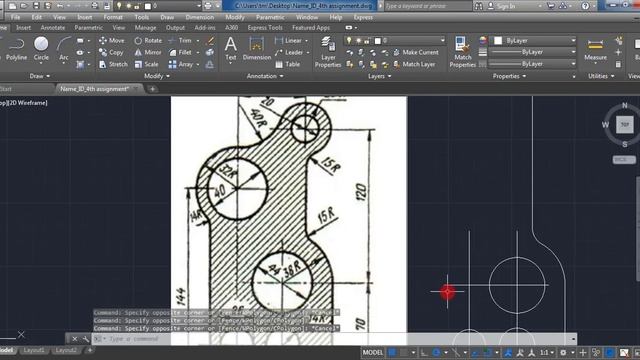The image size is (640, 360).
Task: Toggle the grid display in status bar
Action: pyautogui.click(x=392, y=353)
